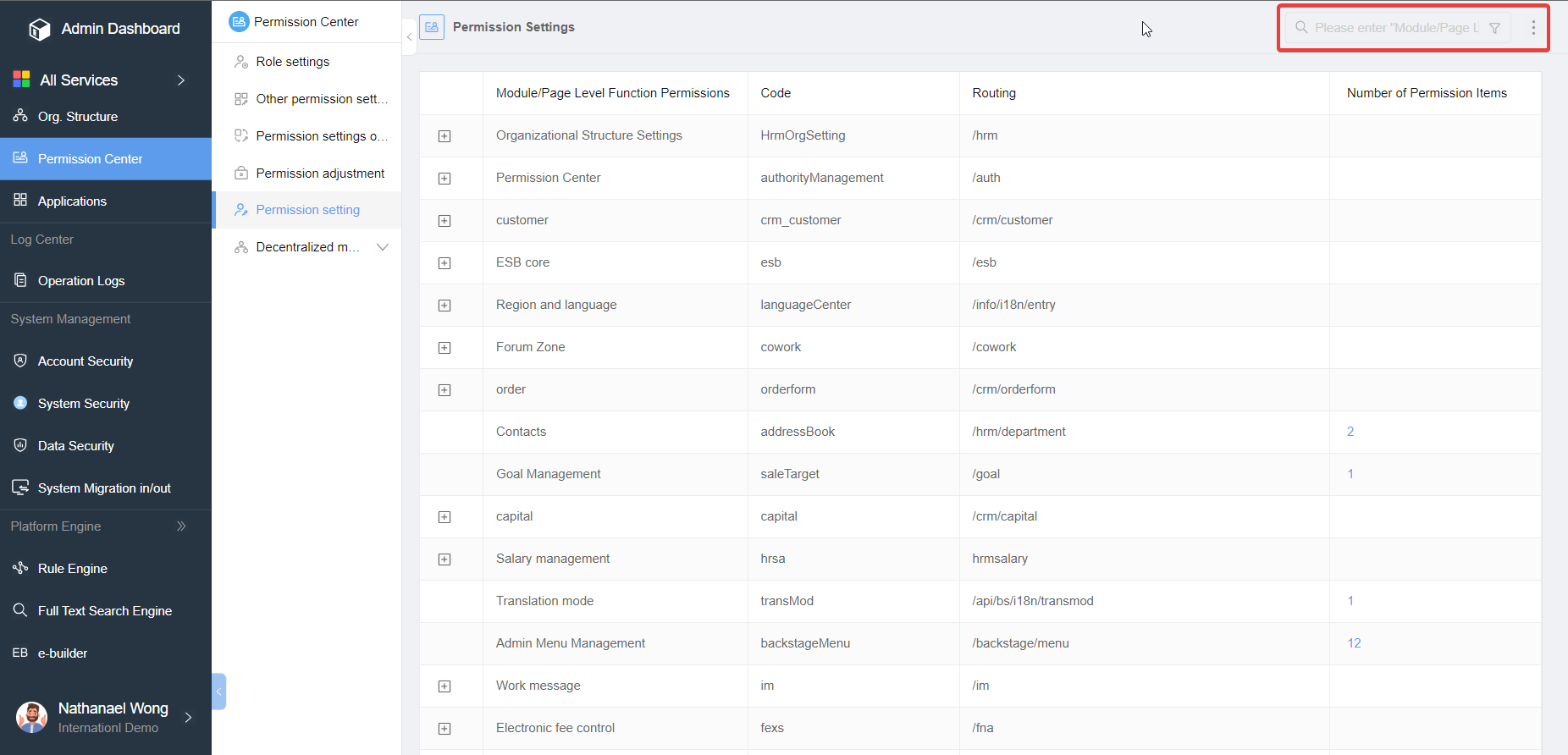Viewport: 1568px width, 755px height.
Task: Expand the All Services menu
Action: click(x=180, y=80)
